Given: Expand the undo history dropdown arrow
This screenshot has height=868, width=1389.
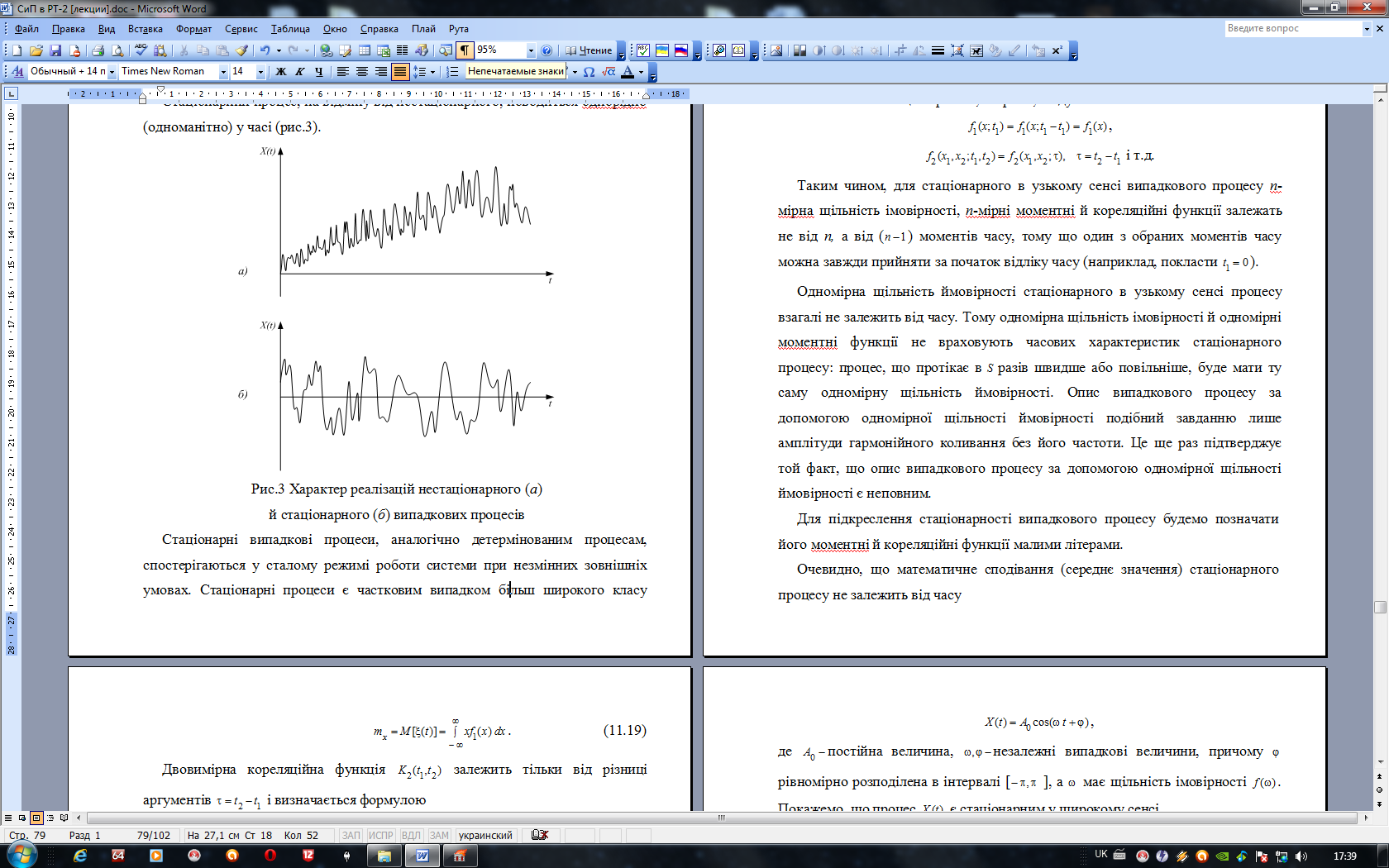Looking at the screenshot, I should (x=279, y=50).
